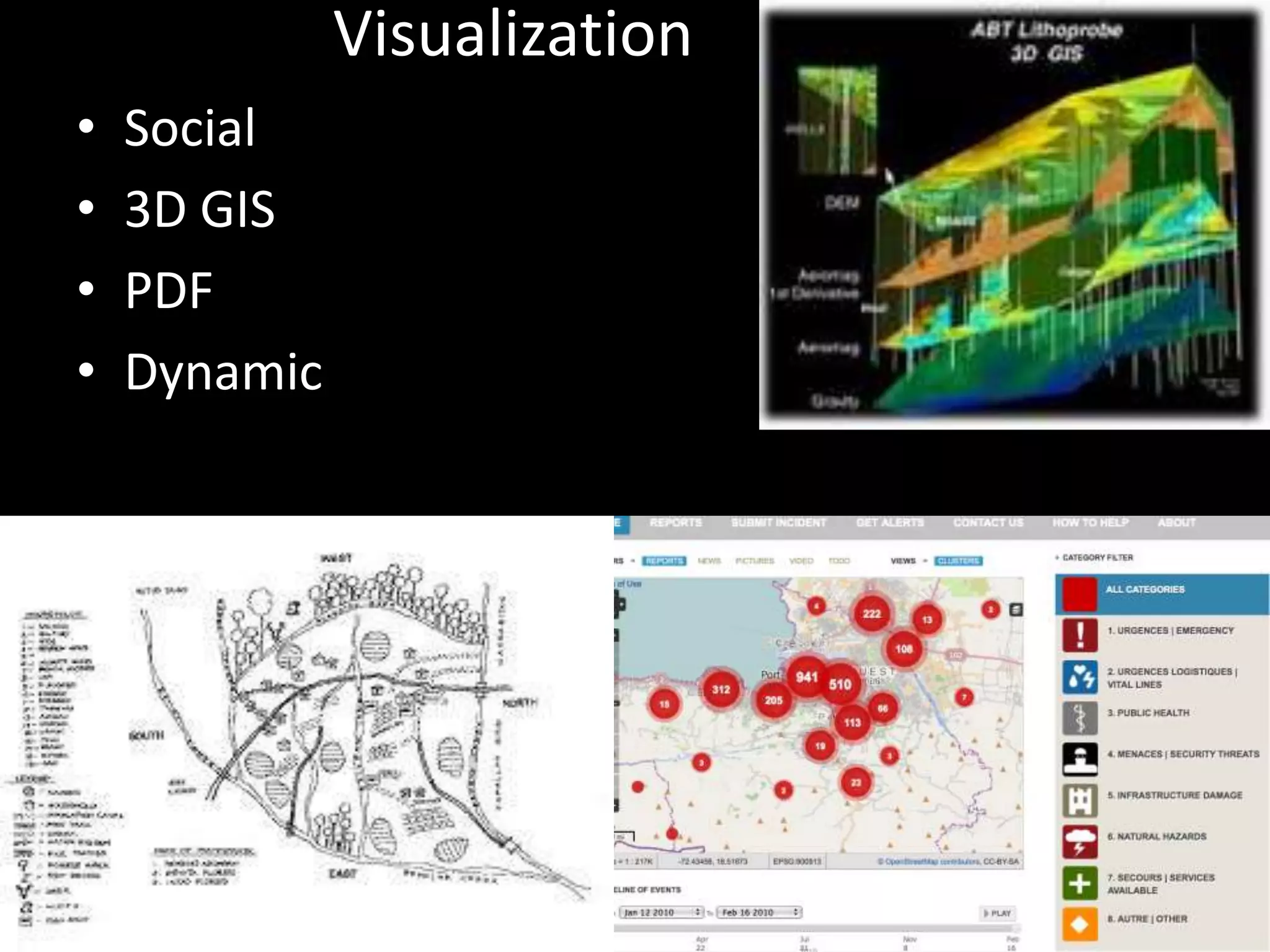The height and width of the screenshot is (952, 1270).
Task: Select the CLUSTERS view button
Action: (959, 561)
